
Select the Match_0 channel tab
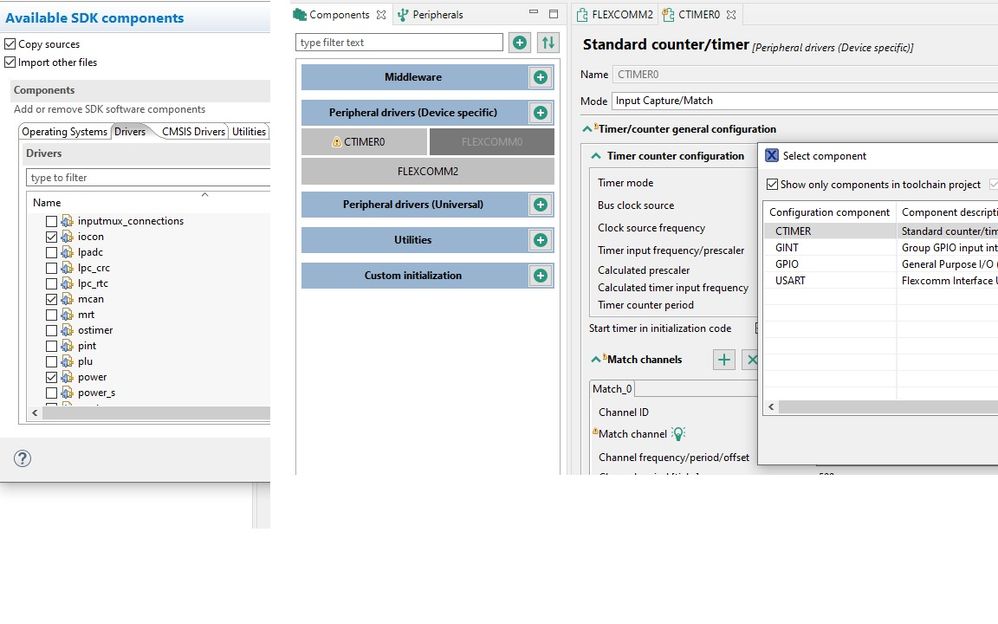tap(612, 388)
